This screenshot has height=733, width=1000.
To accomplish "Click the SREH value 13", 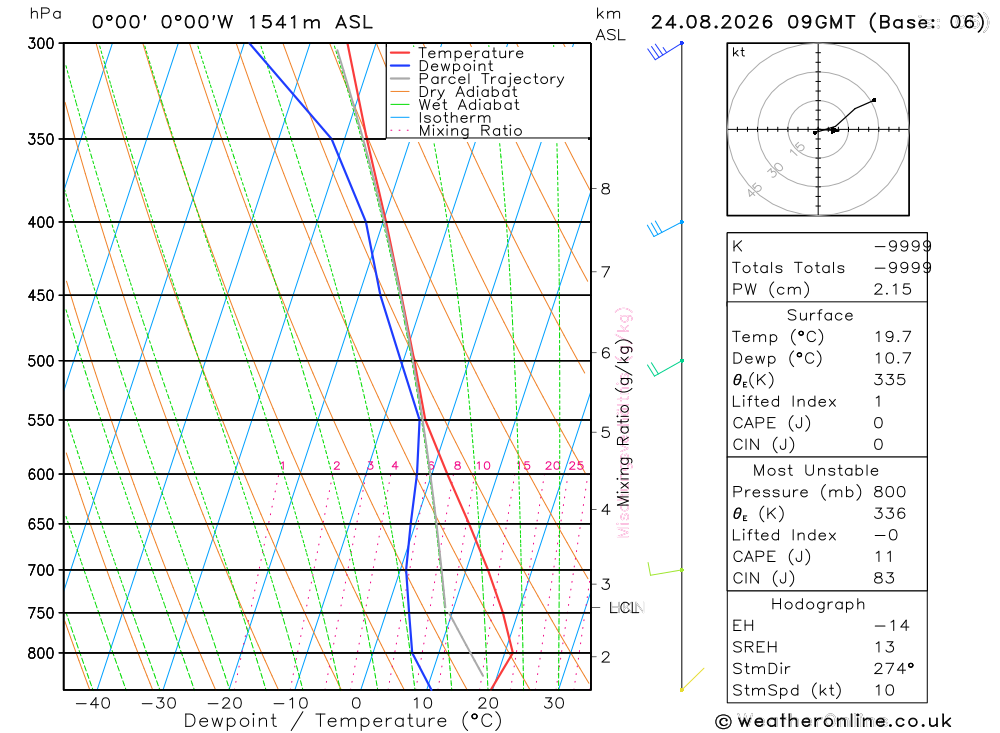I will [x=885, y=648].
